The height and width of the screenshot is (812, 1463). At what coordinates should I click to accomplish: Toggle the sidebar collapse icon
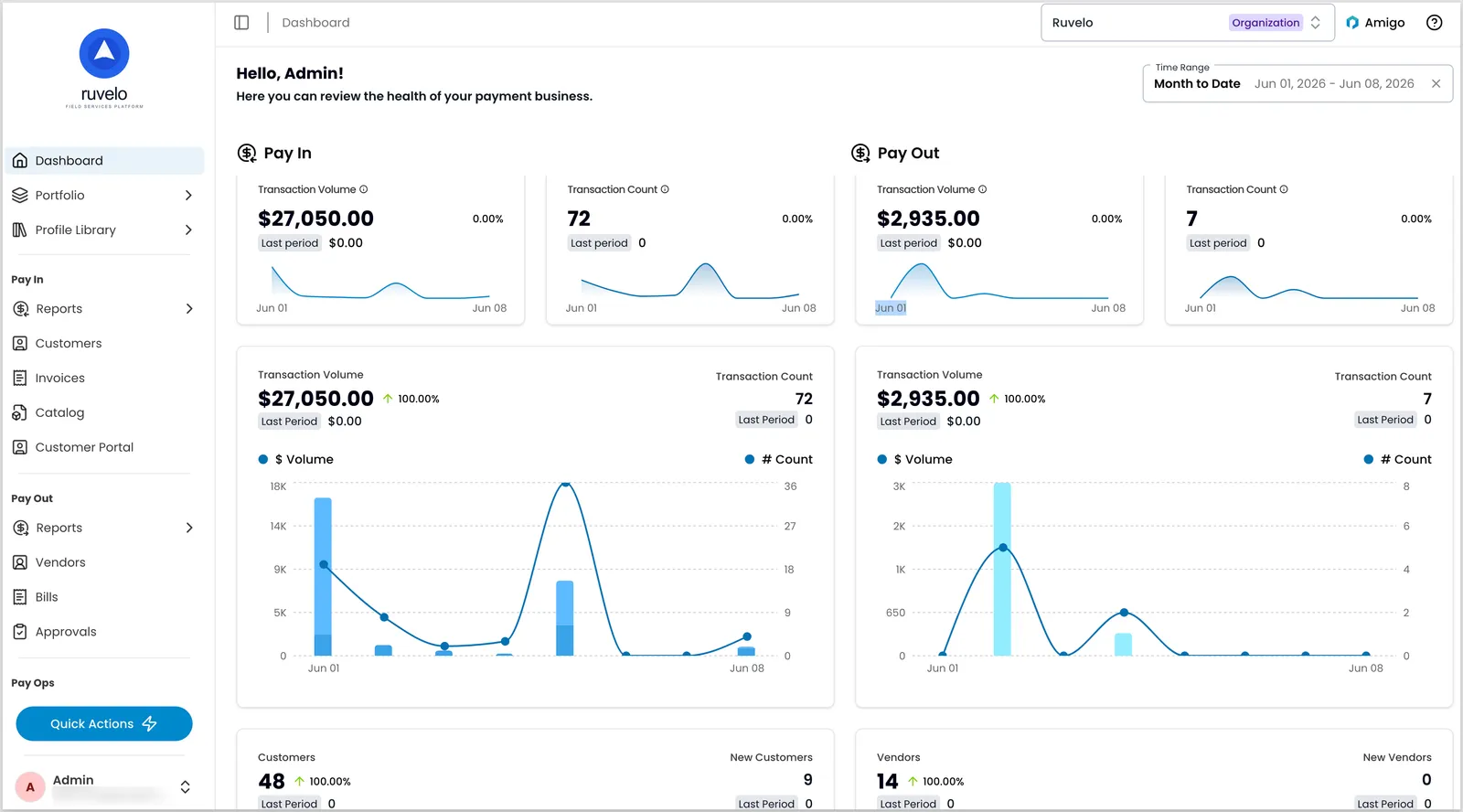click(241, 23)
